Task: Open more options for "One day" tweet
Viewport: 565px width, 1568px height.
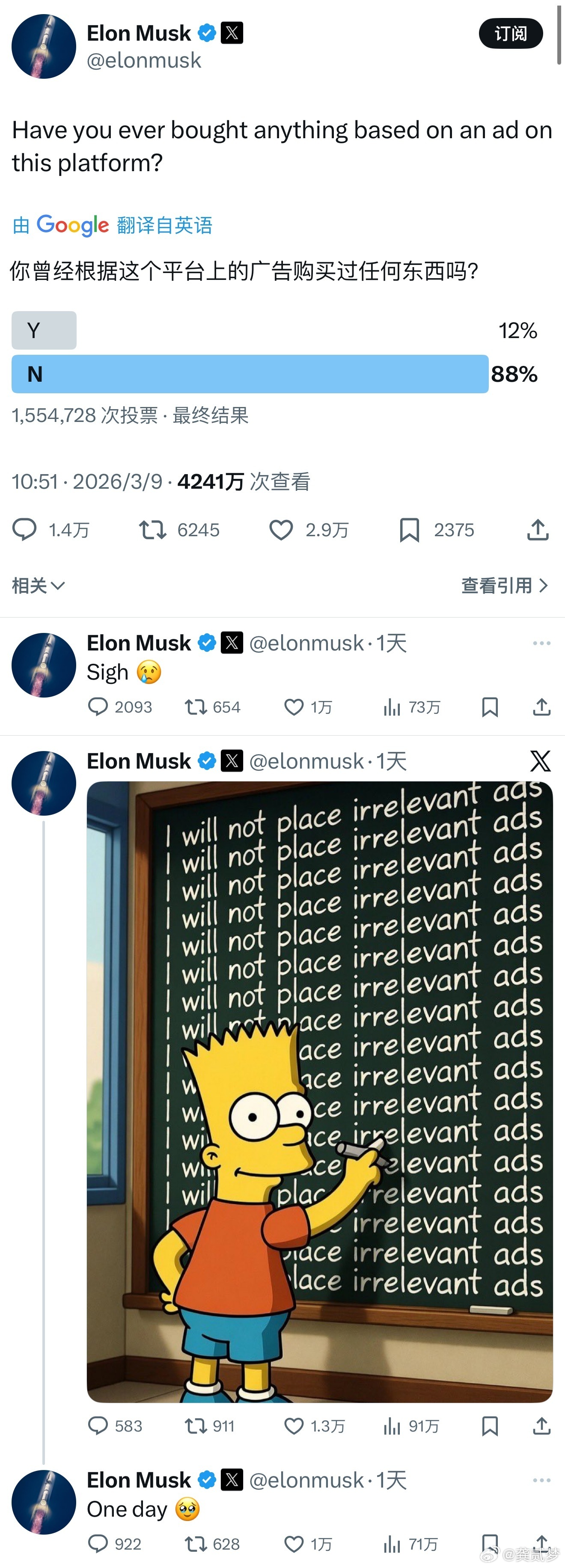Action: [x=541, y=1480]
